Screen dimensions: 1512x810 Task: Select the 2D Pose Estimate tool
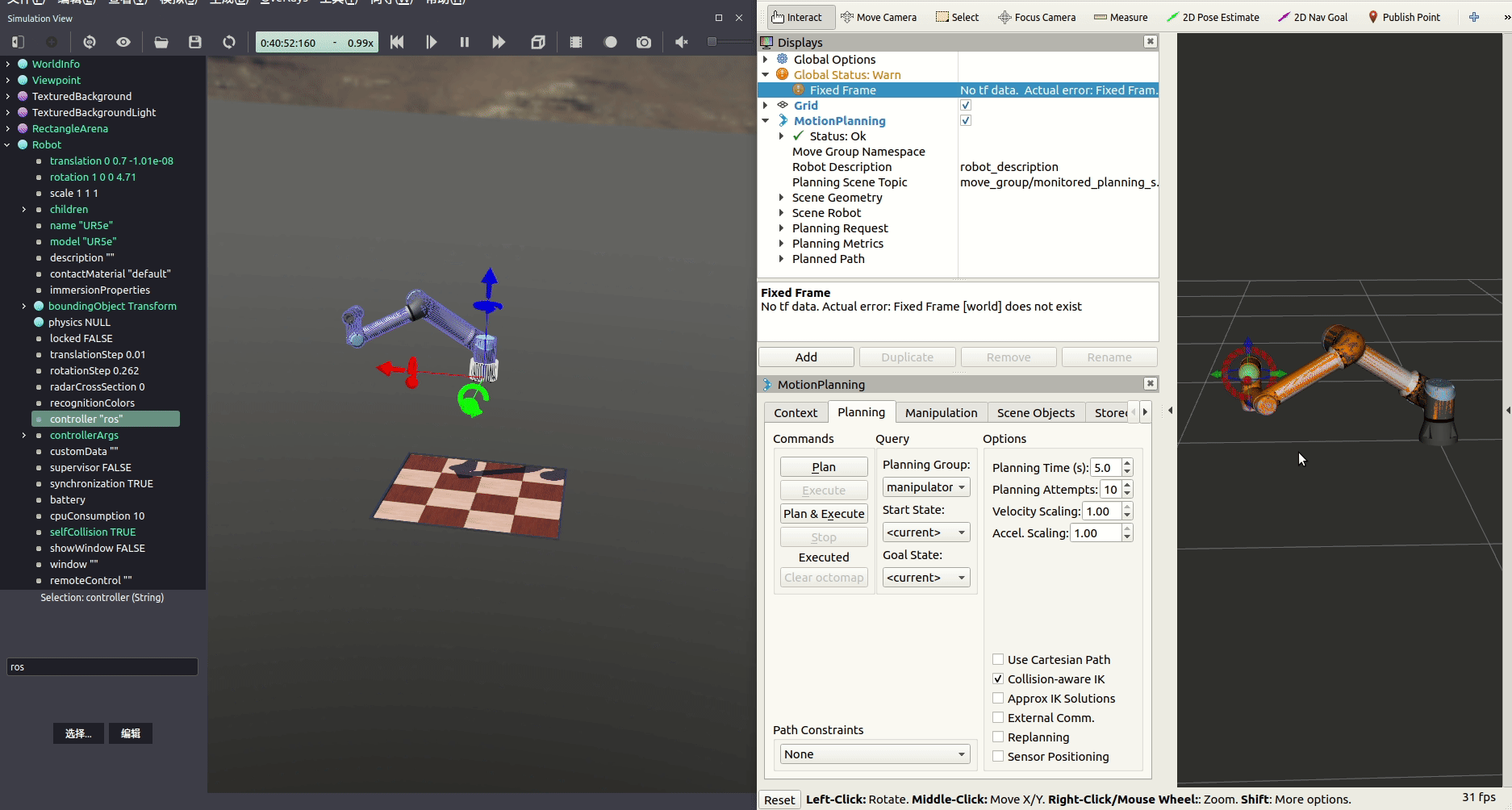coord(1213,17)
